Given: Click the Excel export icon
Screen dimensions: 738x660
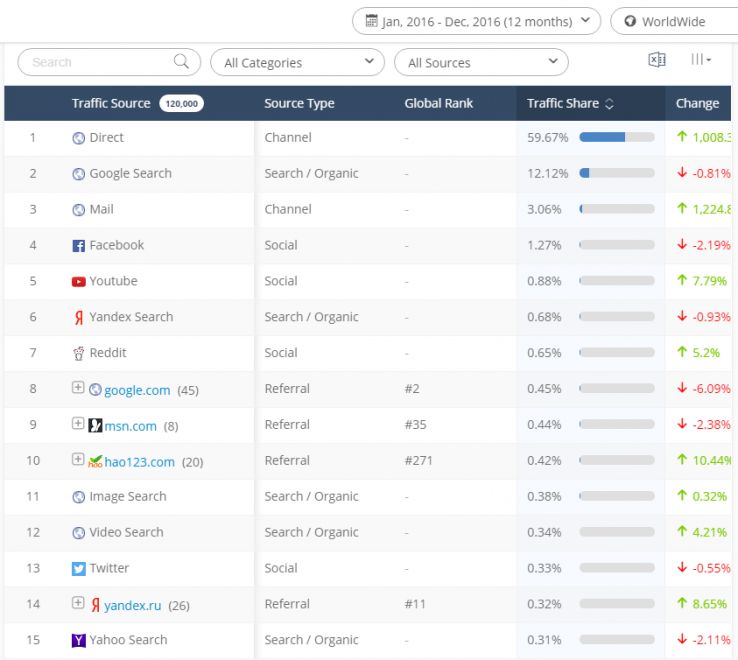Looking at the screenshot, I should (657, 61).
